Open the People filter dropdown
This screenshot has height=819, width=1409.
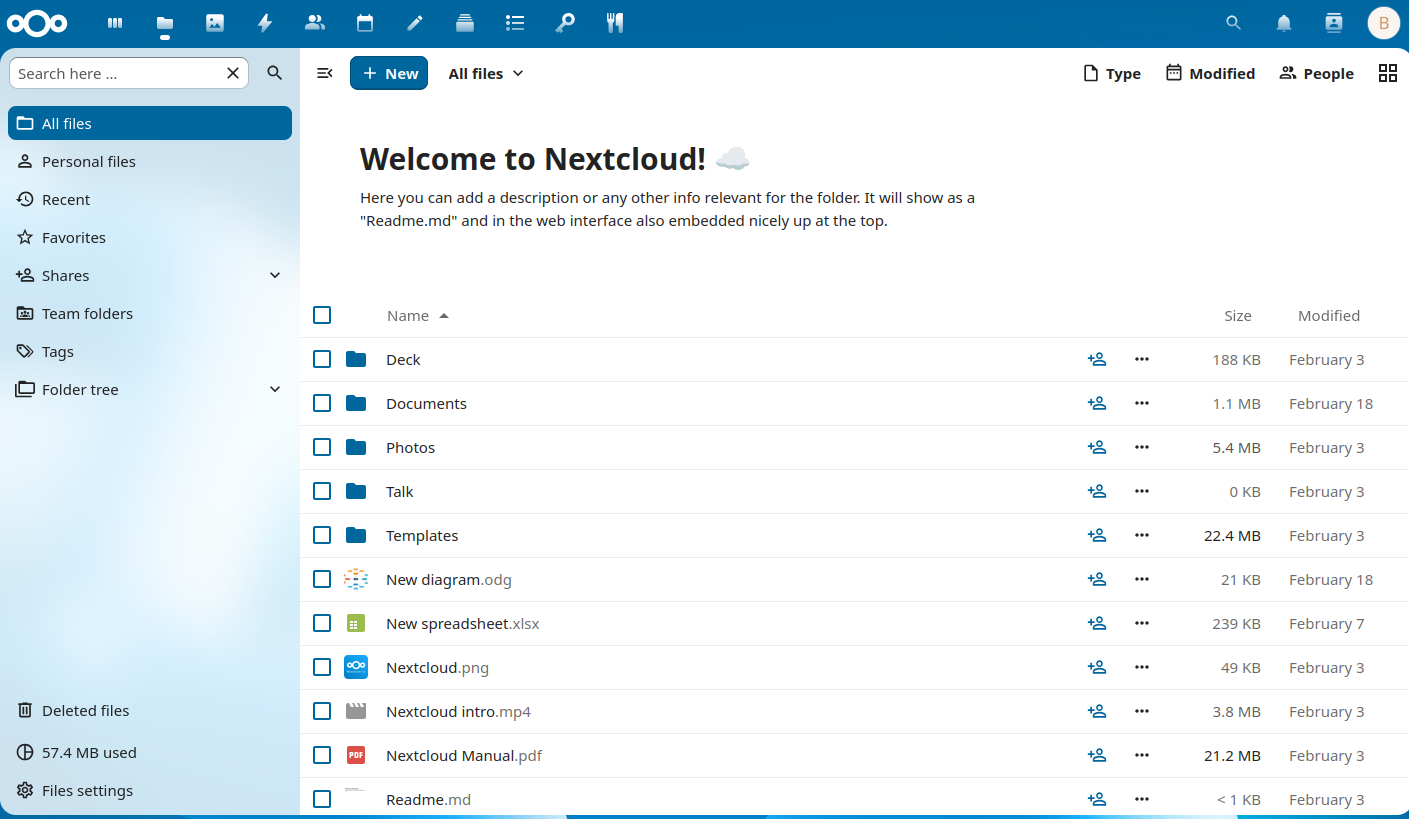[x=1316, y=73]
